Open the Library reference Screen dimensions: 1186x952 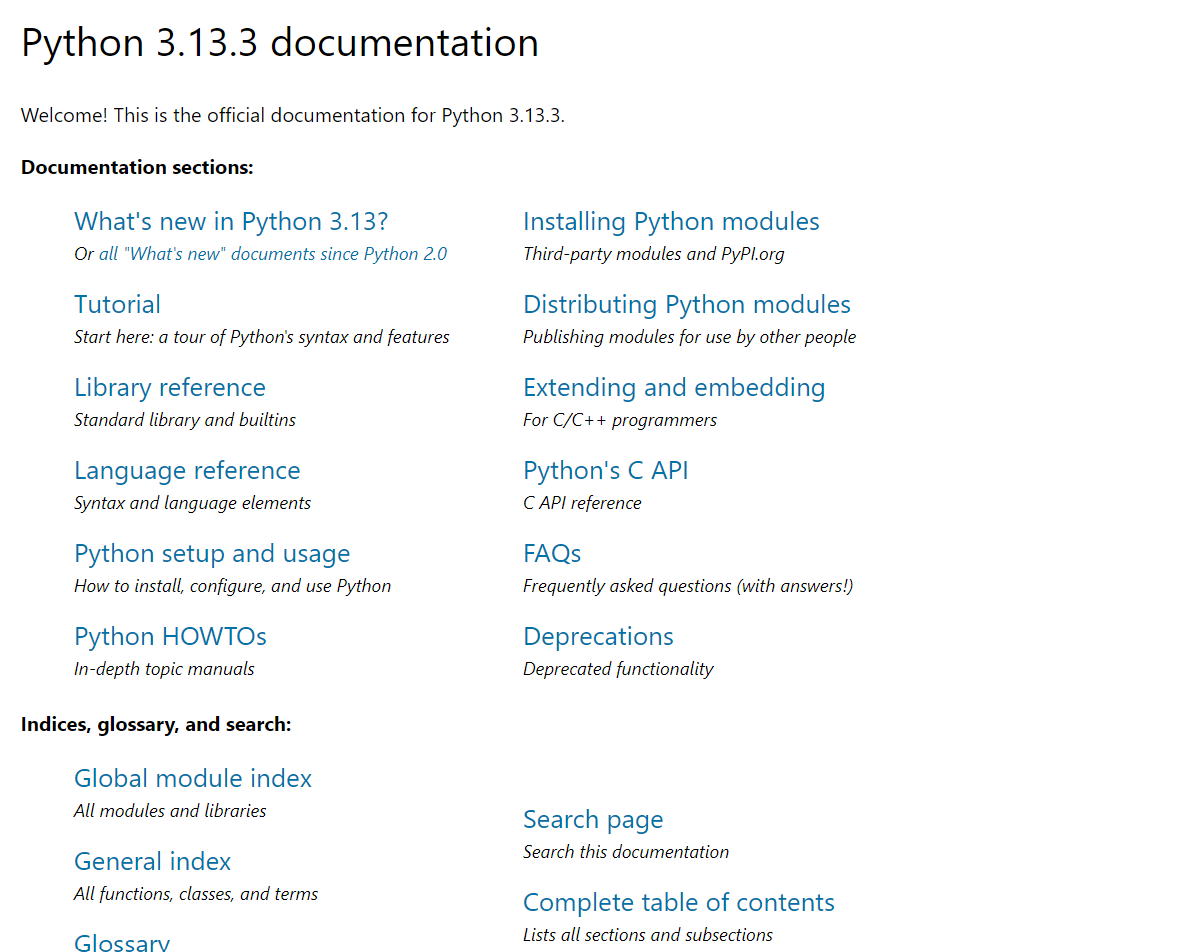(x=170, y=388)
